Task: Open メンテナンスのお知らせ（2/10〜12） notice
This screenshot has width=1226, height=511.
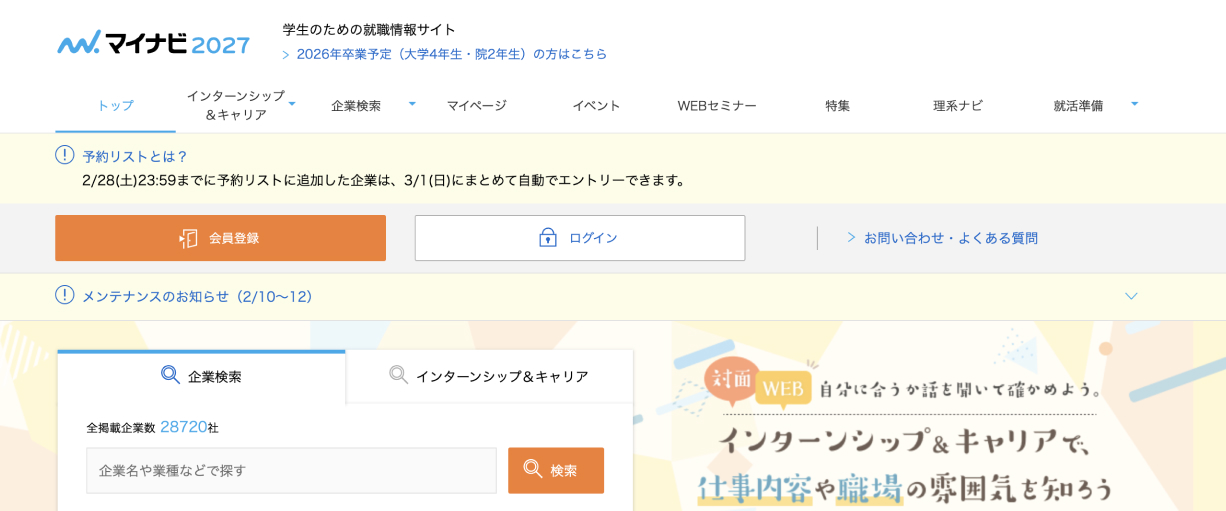Action: click(x=198, y=296)
